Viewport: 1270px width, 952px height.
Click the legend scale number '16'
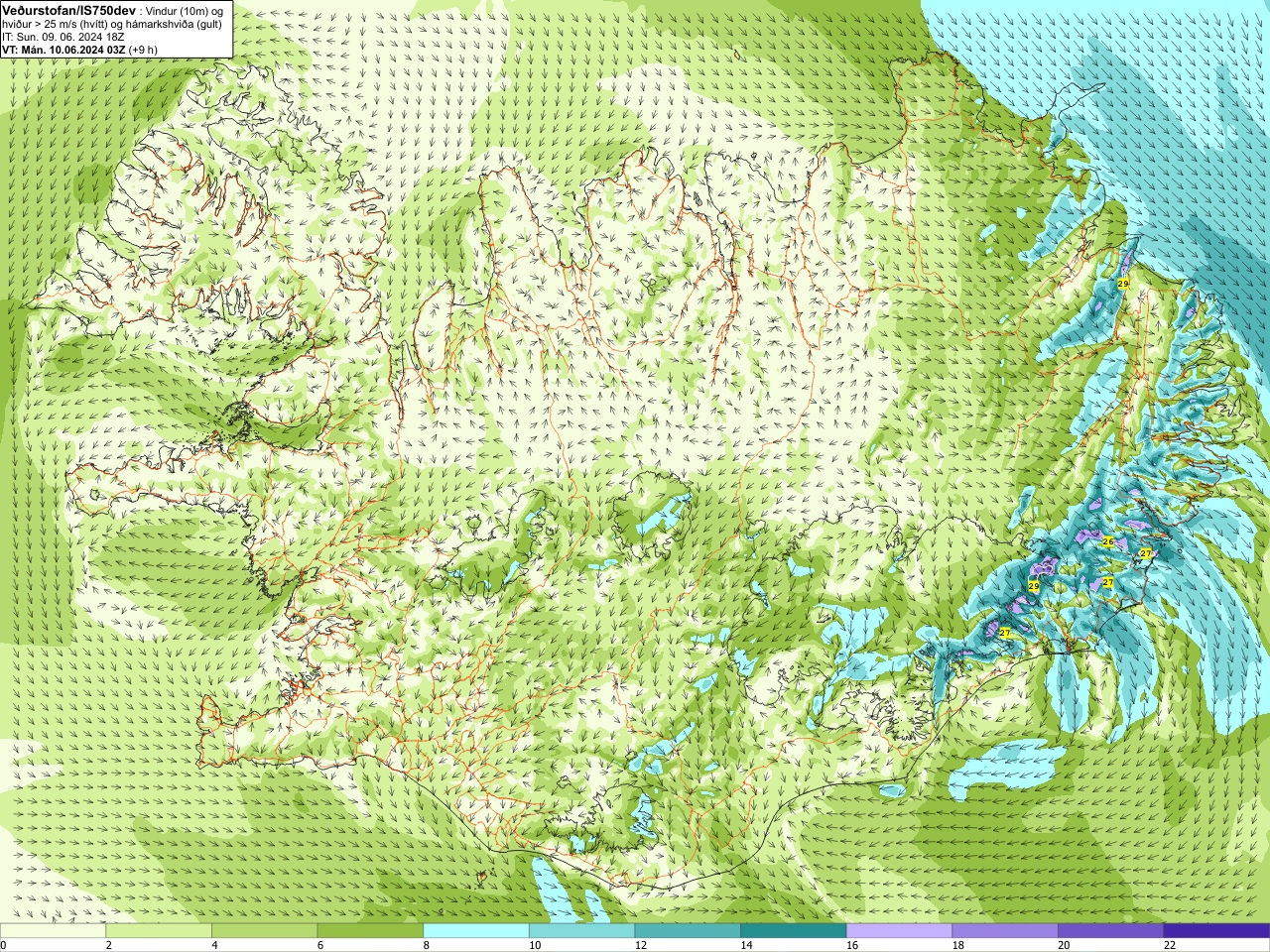click(x=851, y=945)
